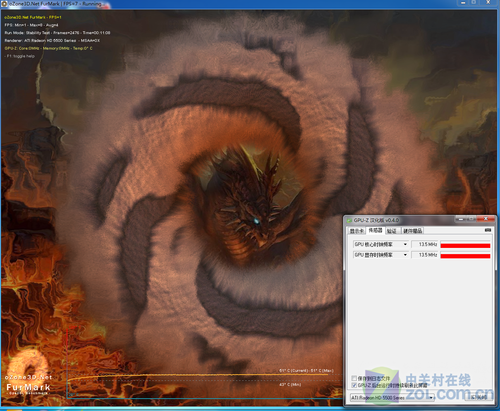Expand the GPU memory clock sensor dropdown
Viewport: 500px width, 411px height.
405,255
